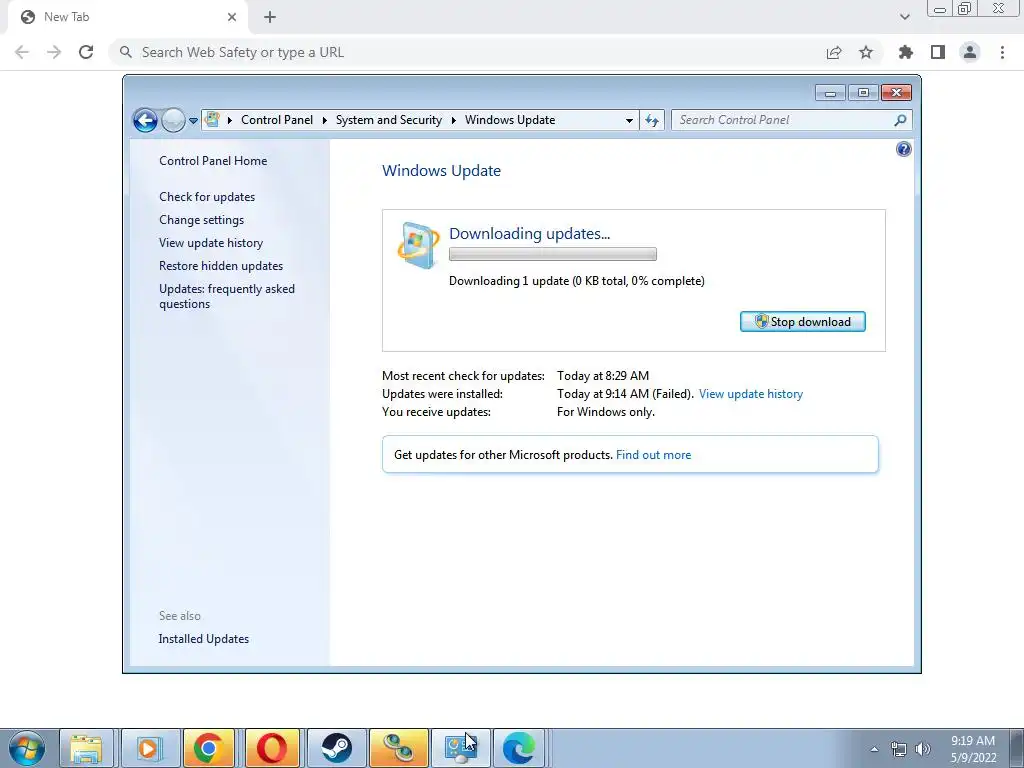Open the recent pages dropdown arrow
This screenshot has width=1024, height=768.
point(193,121)
